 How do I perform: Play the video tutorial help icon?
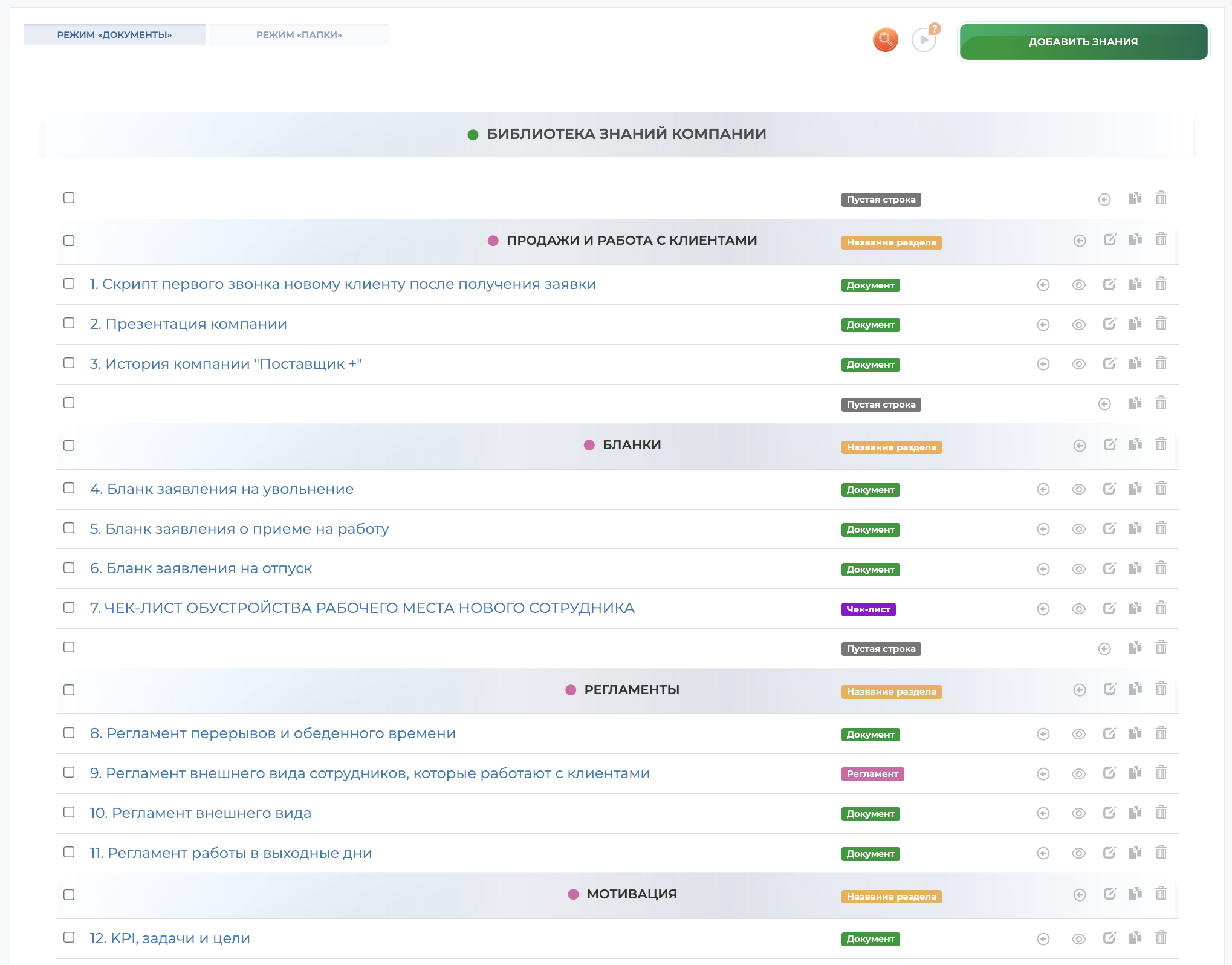click(x=923, y=41)
